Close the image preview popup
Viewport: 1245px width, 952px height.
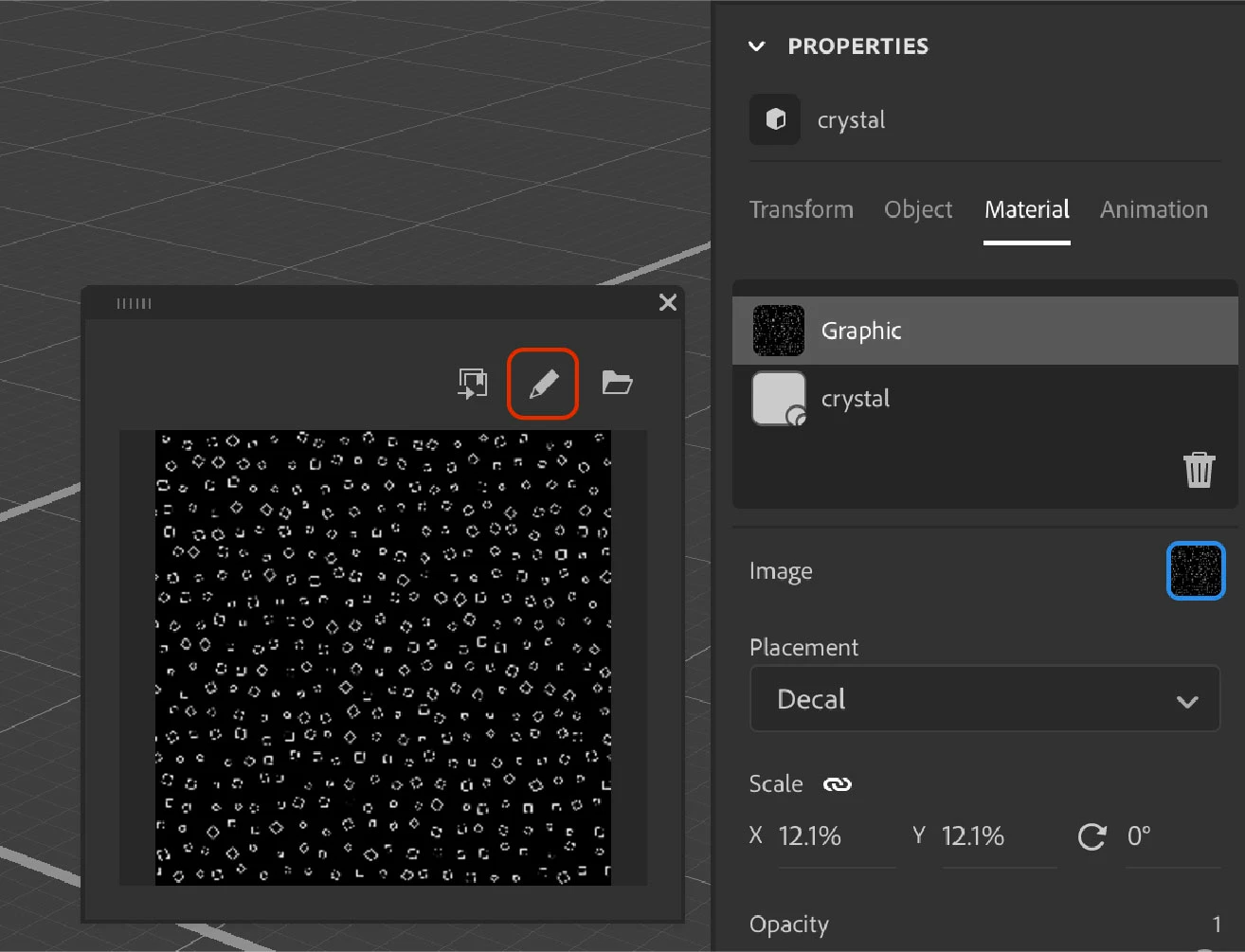[668, 302]
